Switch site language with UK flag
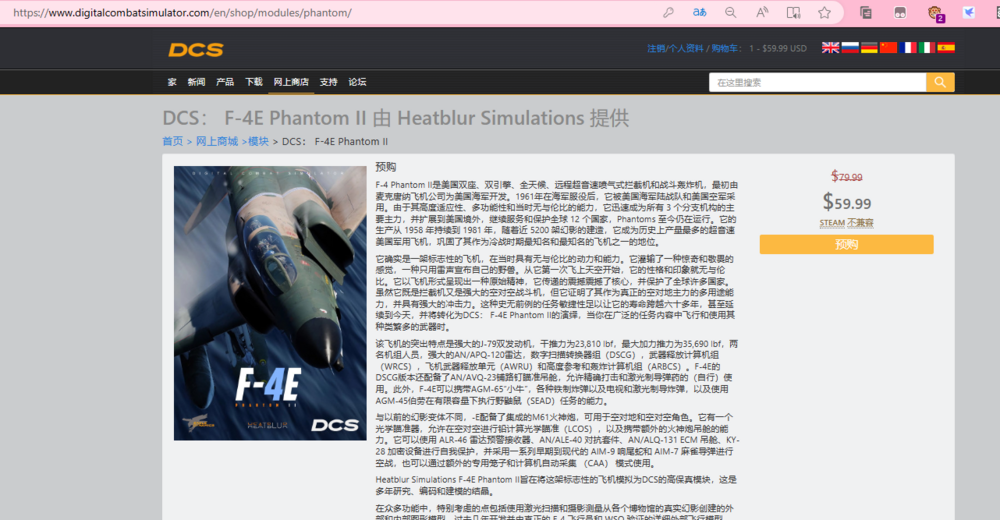Screen dimensions: 1000x520 [x=830, y=47]
